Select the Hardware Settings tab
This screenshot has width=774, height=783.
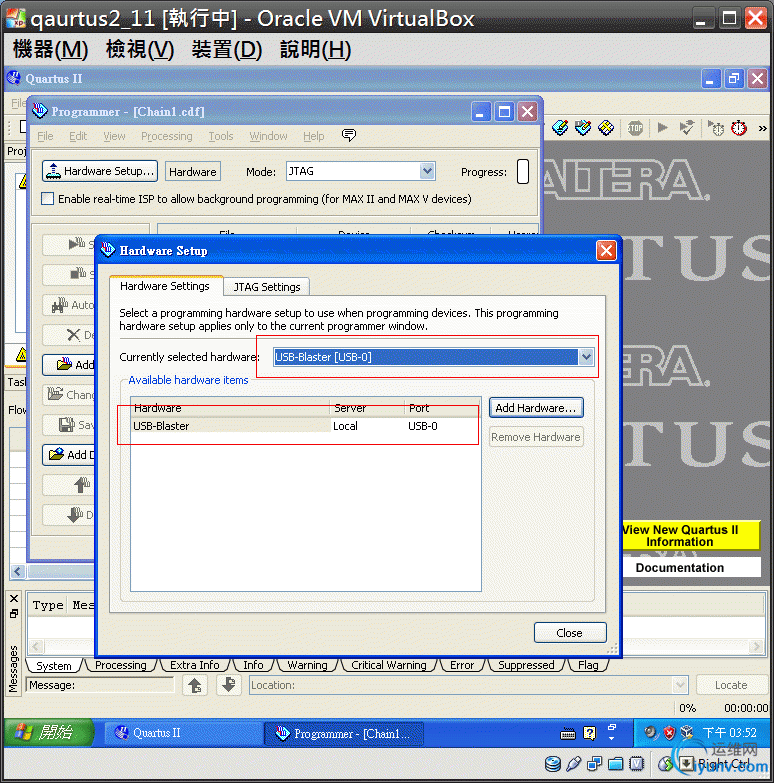[165, 286]
